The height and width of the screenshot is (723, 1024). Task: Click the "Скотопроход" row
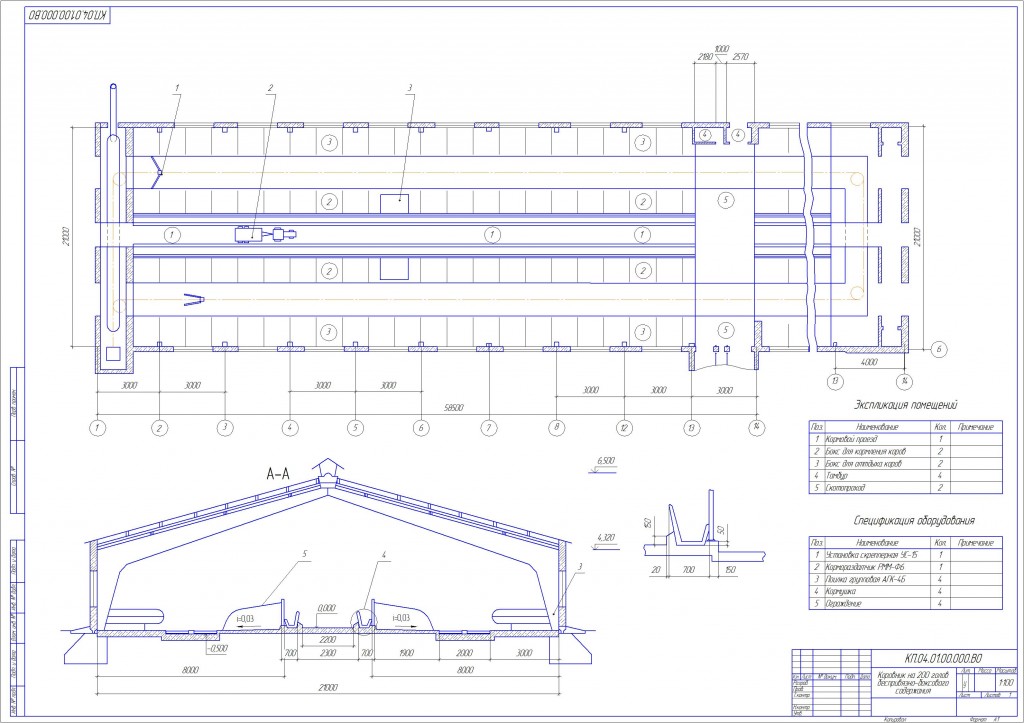pyautogui.click(x=905, y=488)
